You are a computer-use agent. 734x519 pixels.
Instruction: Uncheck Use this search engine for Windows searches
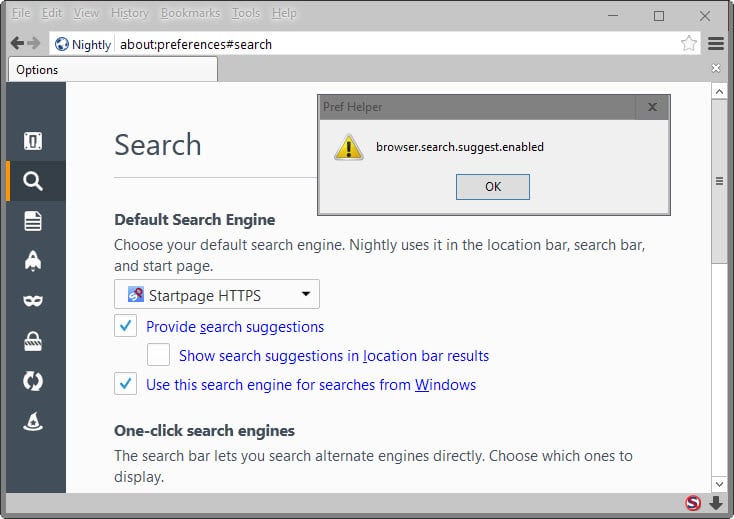click(x=125, y=384)
